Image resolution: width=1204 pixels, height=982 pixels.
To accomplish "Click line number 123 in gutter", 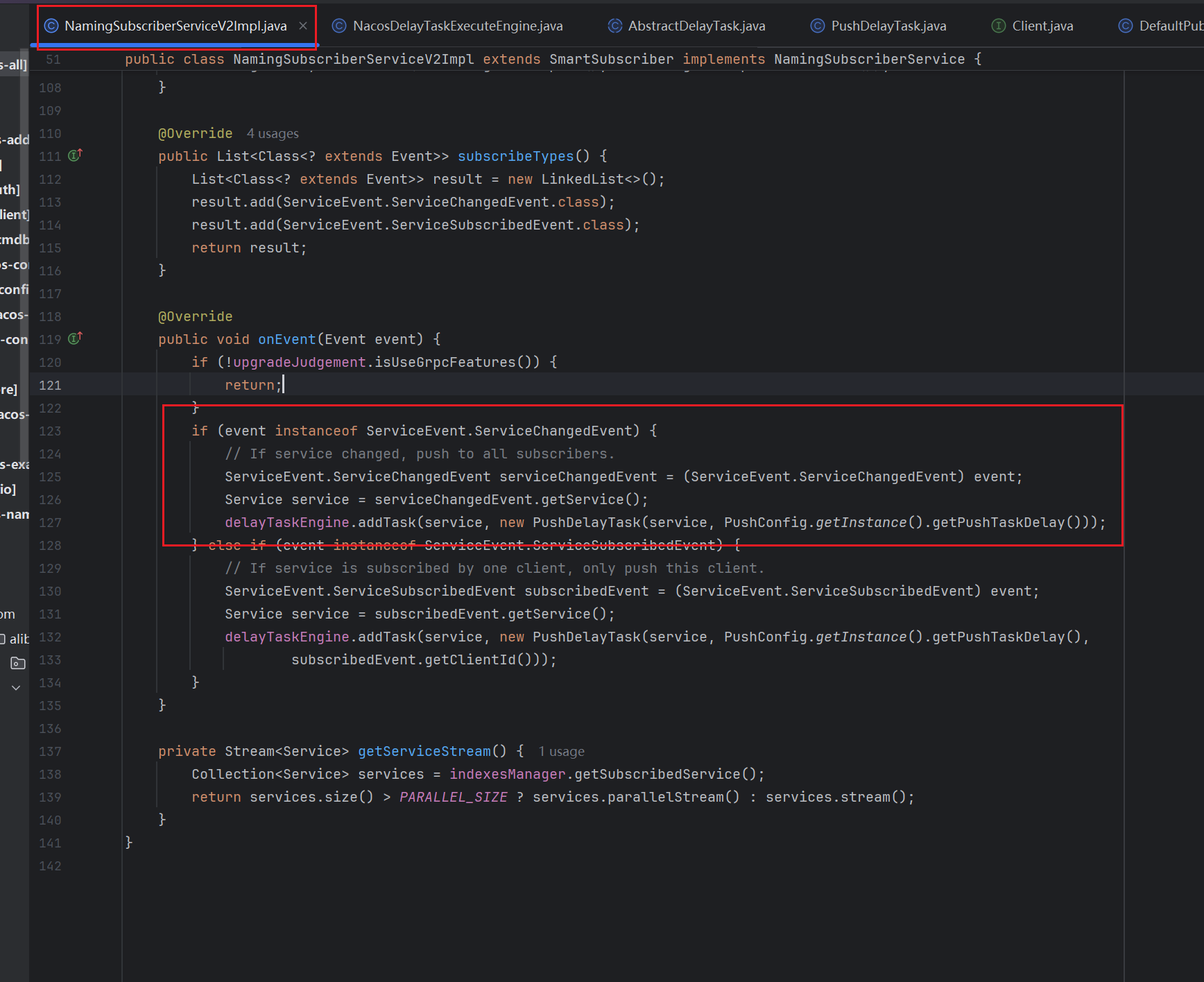I will (x=50, y=431).
